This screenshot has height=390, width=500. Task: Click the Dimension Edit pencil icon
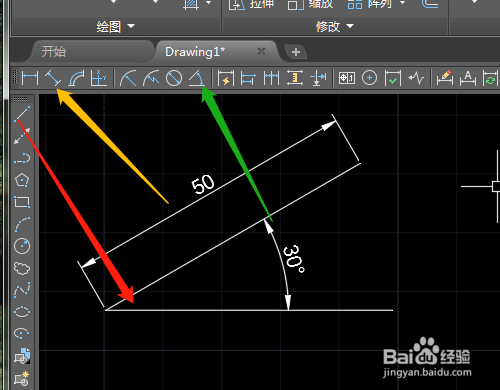point(445,78)
